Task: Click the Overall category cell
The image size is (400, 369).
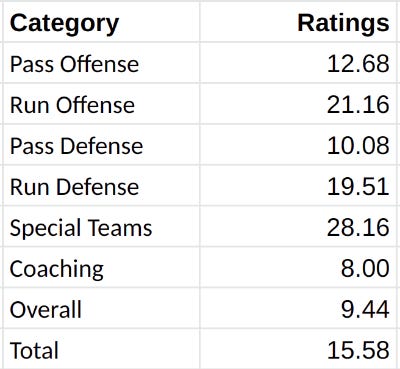Action: click(x=101, y=309)
